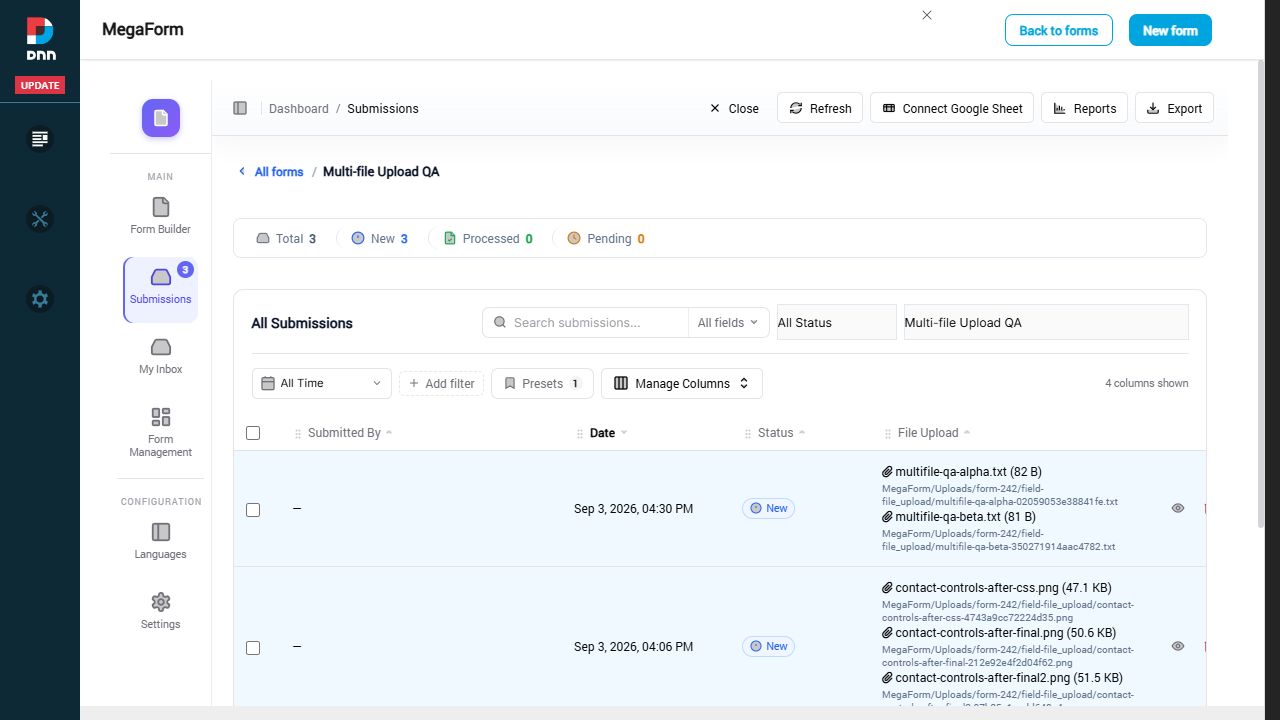Click the Submitted By drag handle icon
1280x720 pixels.
click(x=298, y=434)
